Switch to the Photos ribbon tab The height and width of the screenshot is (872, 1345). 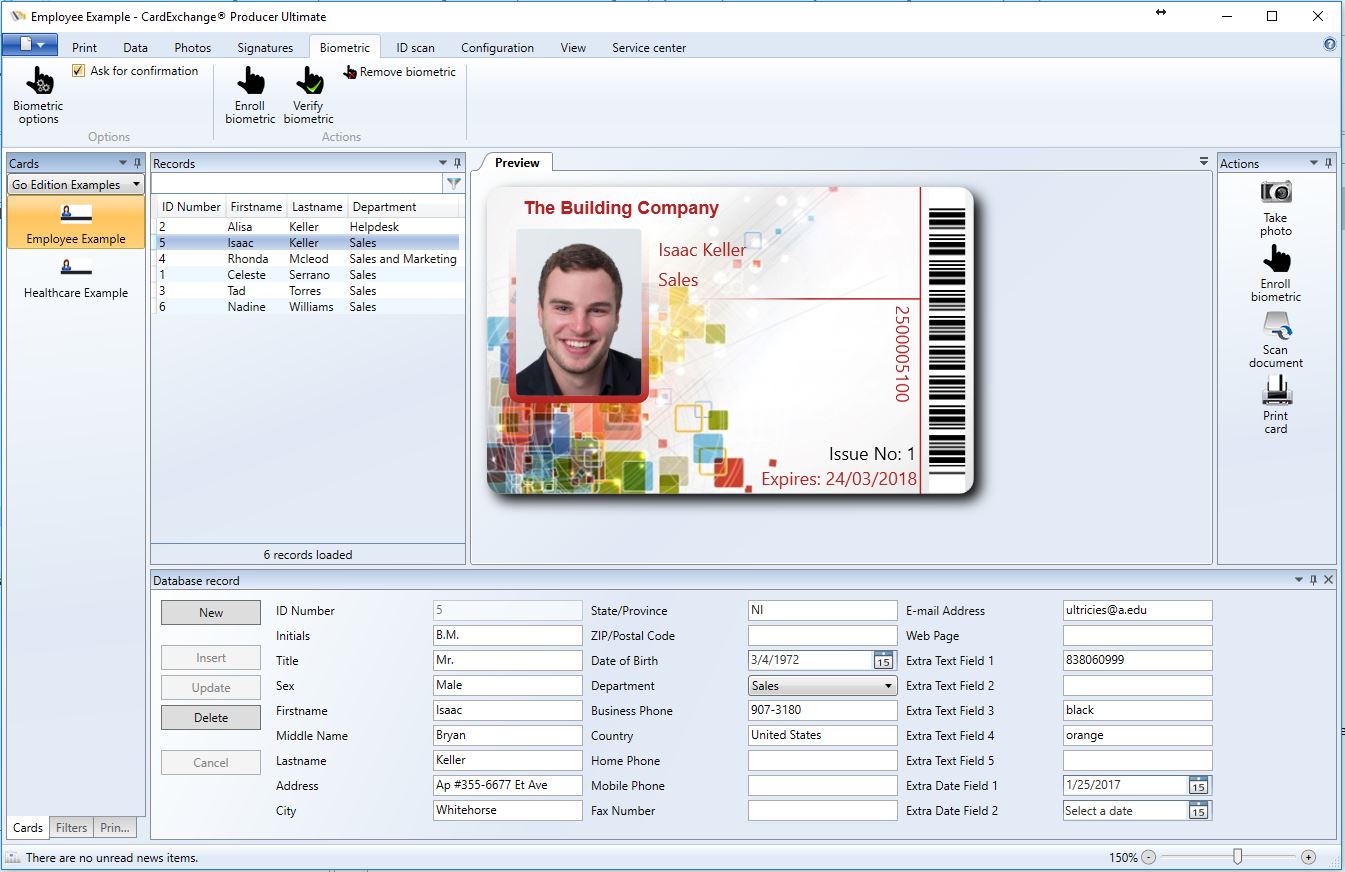tap(193, 47)
